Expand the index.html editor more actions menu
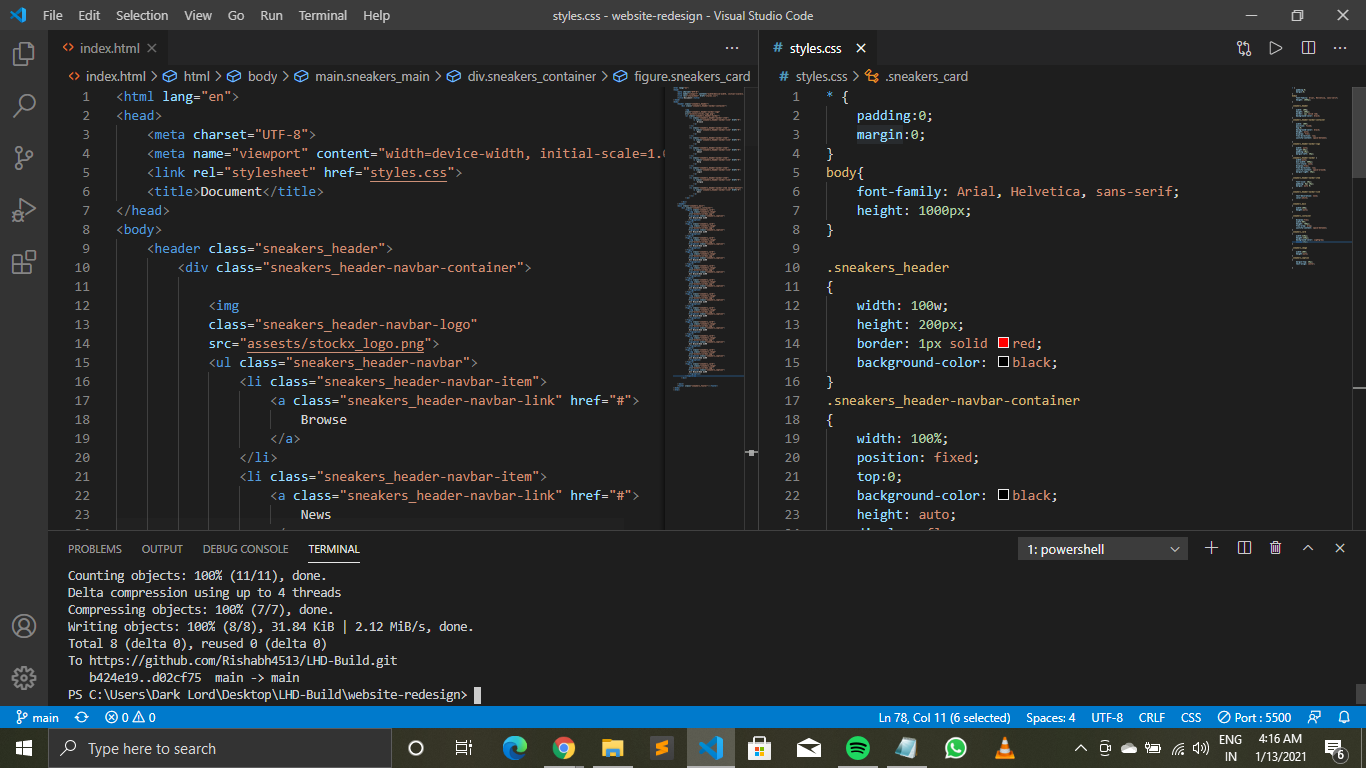Viewport: 1366px width, 768px height. [x=732, y=48]
